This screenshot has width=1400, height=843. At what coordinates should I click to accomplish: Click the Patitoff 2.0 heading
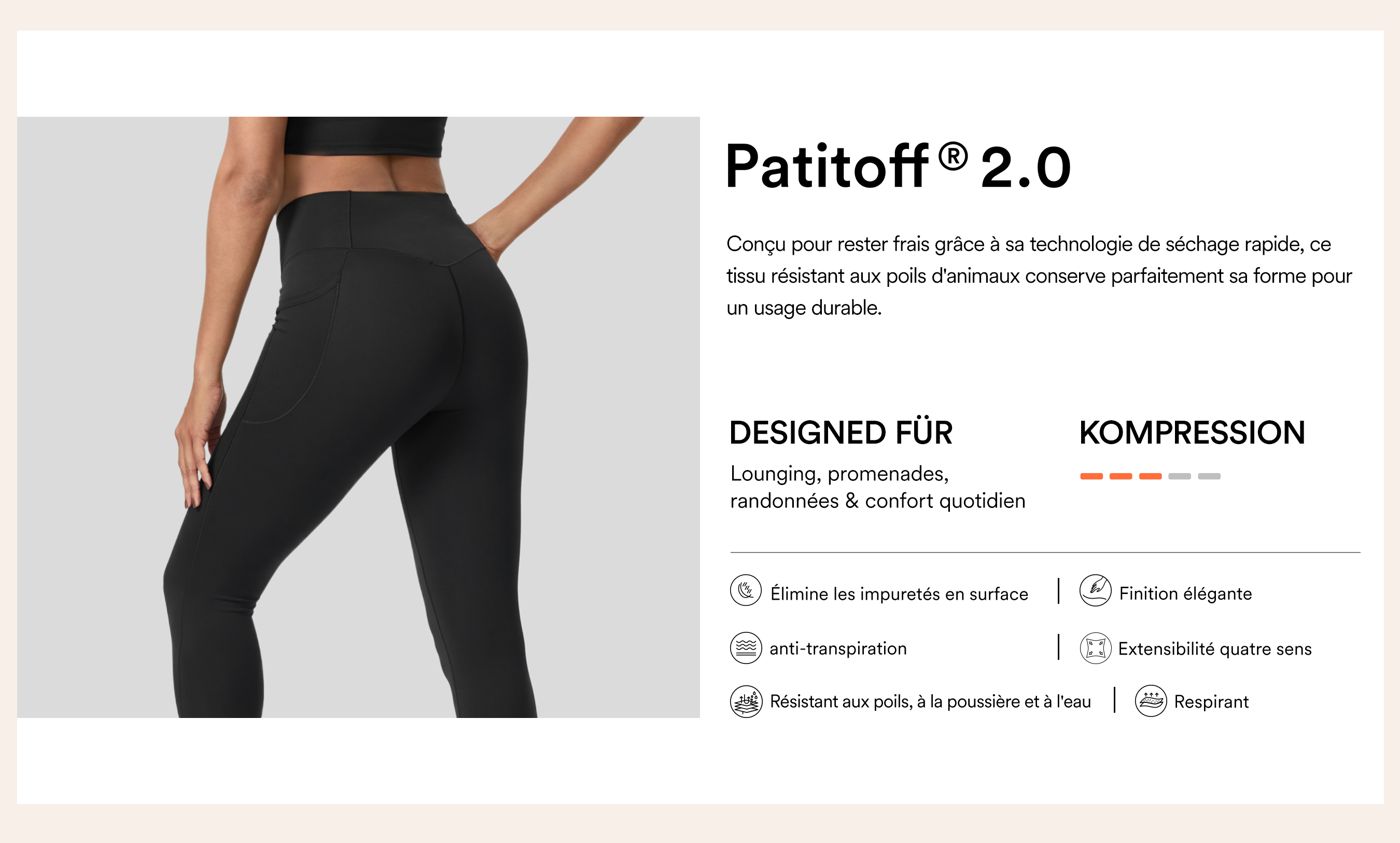click(897, 166)
